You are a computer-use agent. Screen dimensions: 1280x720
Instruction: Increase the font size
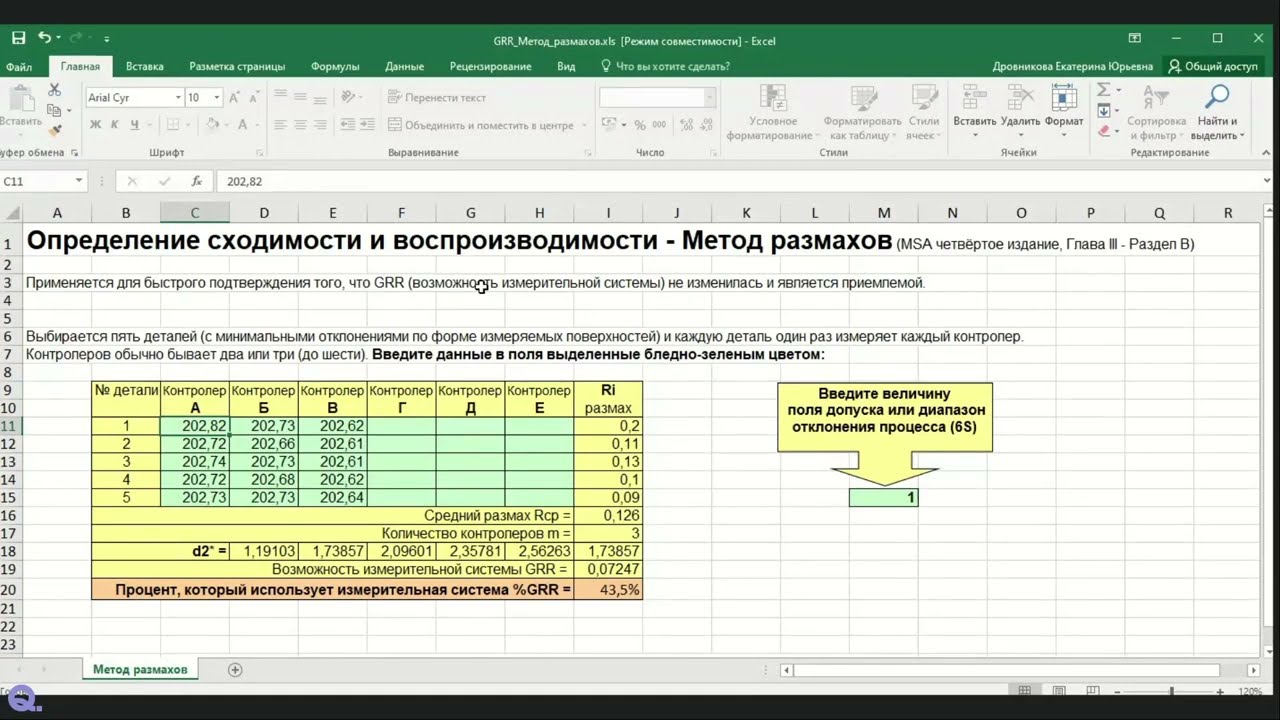tap(234, 97)
